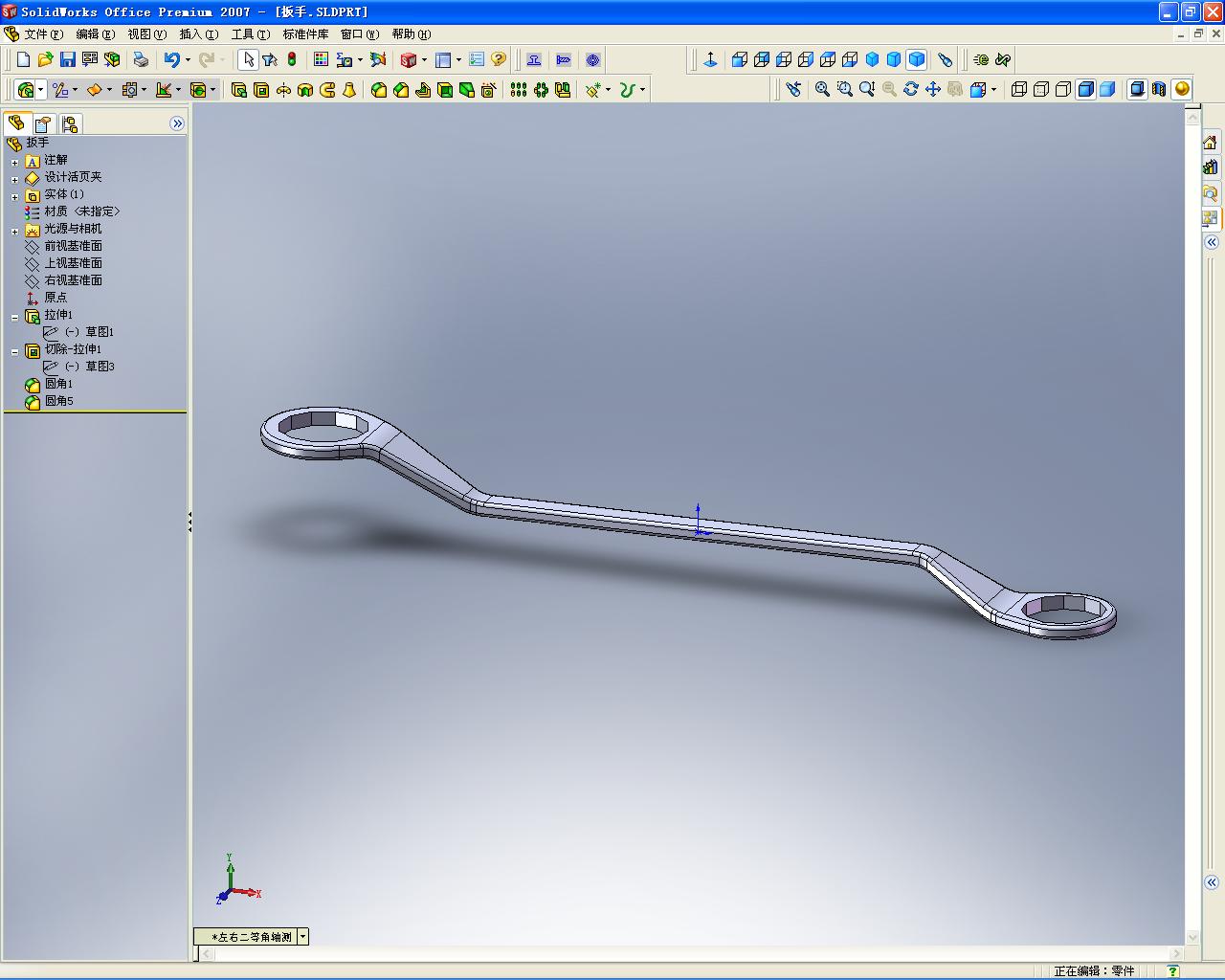The image size is (1225, 980).
Task: Select the 右视基准面 plane in the tree
Action: (x=73, y=280)
